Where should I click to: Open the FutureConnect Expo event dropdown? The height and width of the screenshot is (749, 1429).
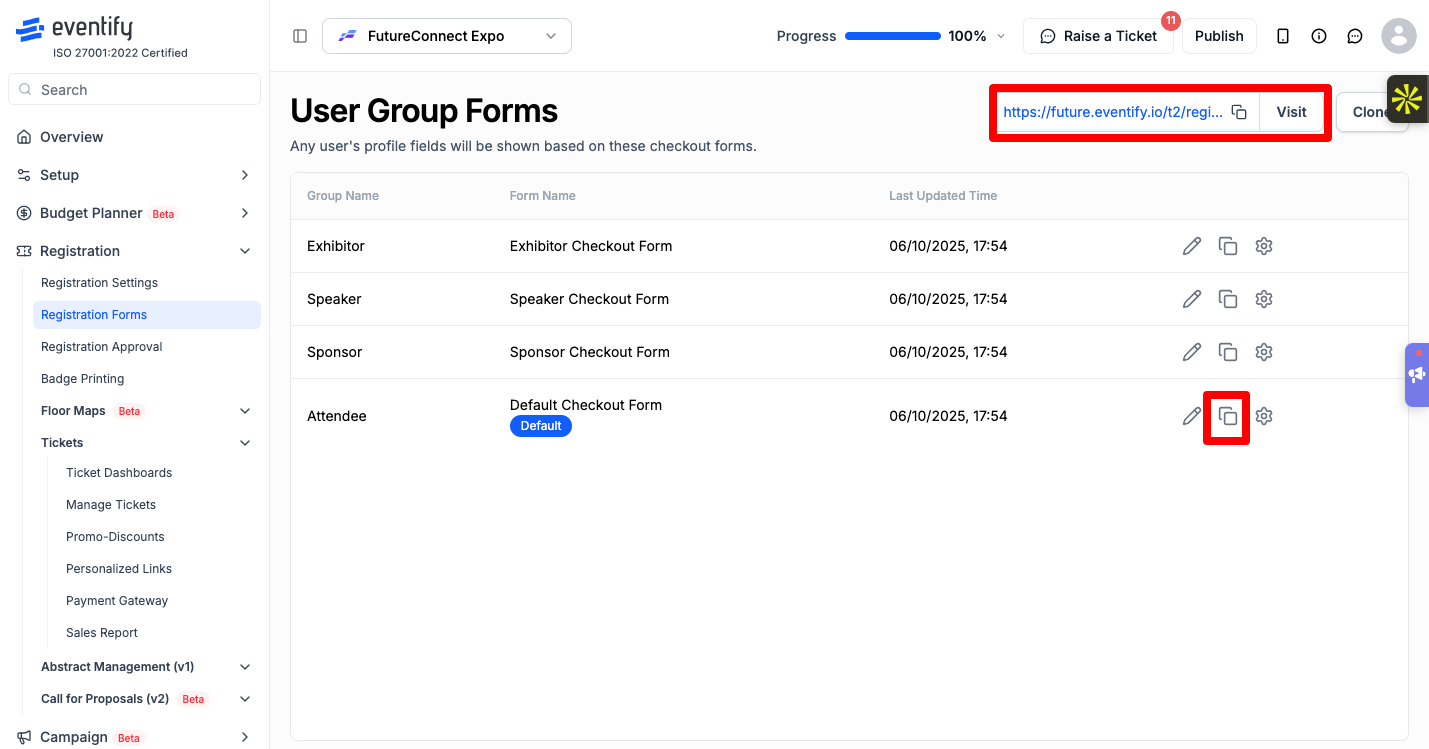coord(447,36)
